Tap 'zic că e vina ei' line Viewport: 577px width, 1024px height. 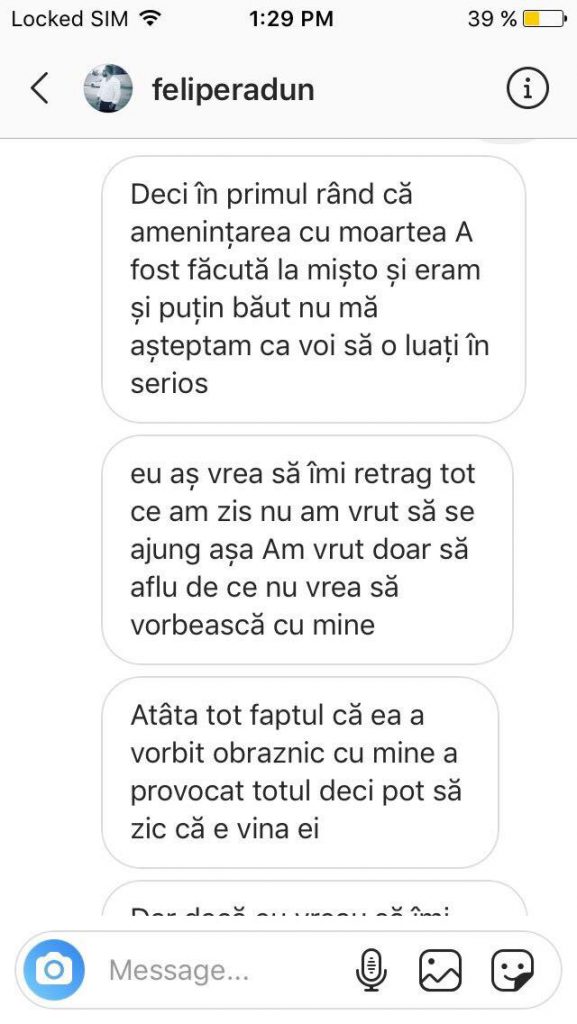(225, 829)
